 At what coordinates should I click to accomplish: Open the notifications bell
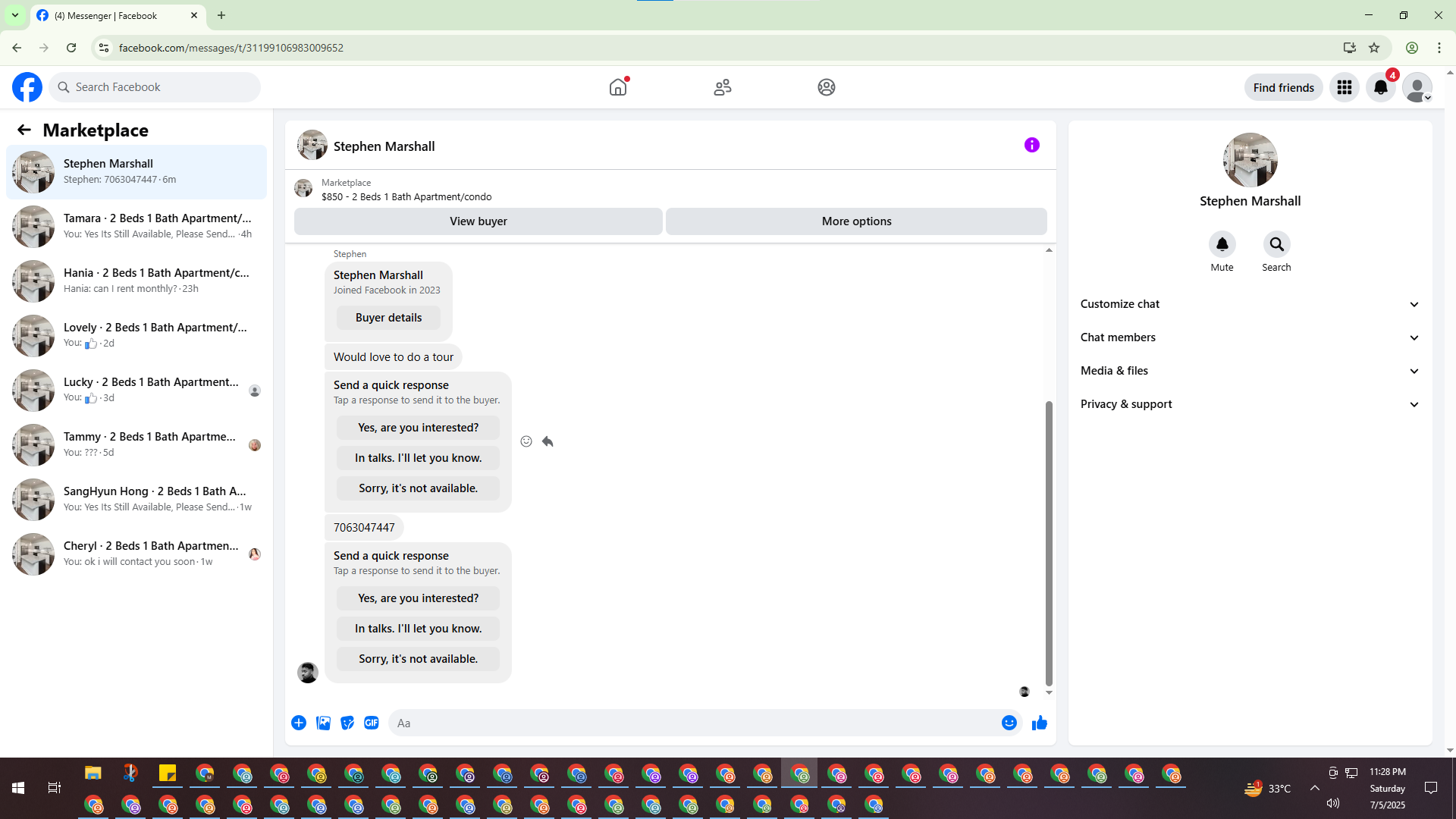coord(1380,87)
